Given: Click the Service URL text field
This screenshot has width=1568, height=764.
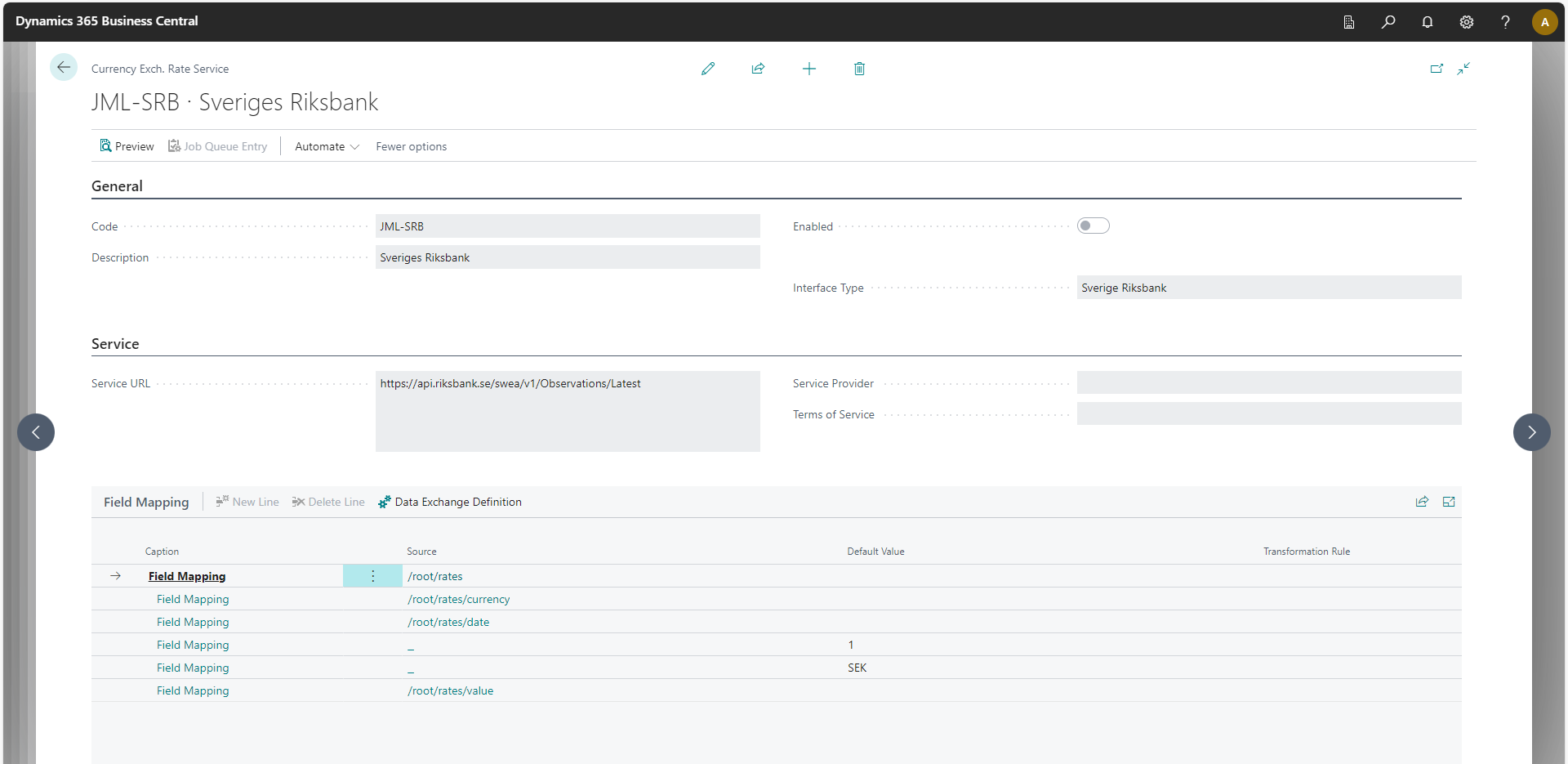Looking at the screenshot, I should coord(568,411).
